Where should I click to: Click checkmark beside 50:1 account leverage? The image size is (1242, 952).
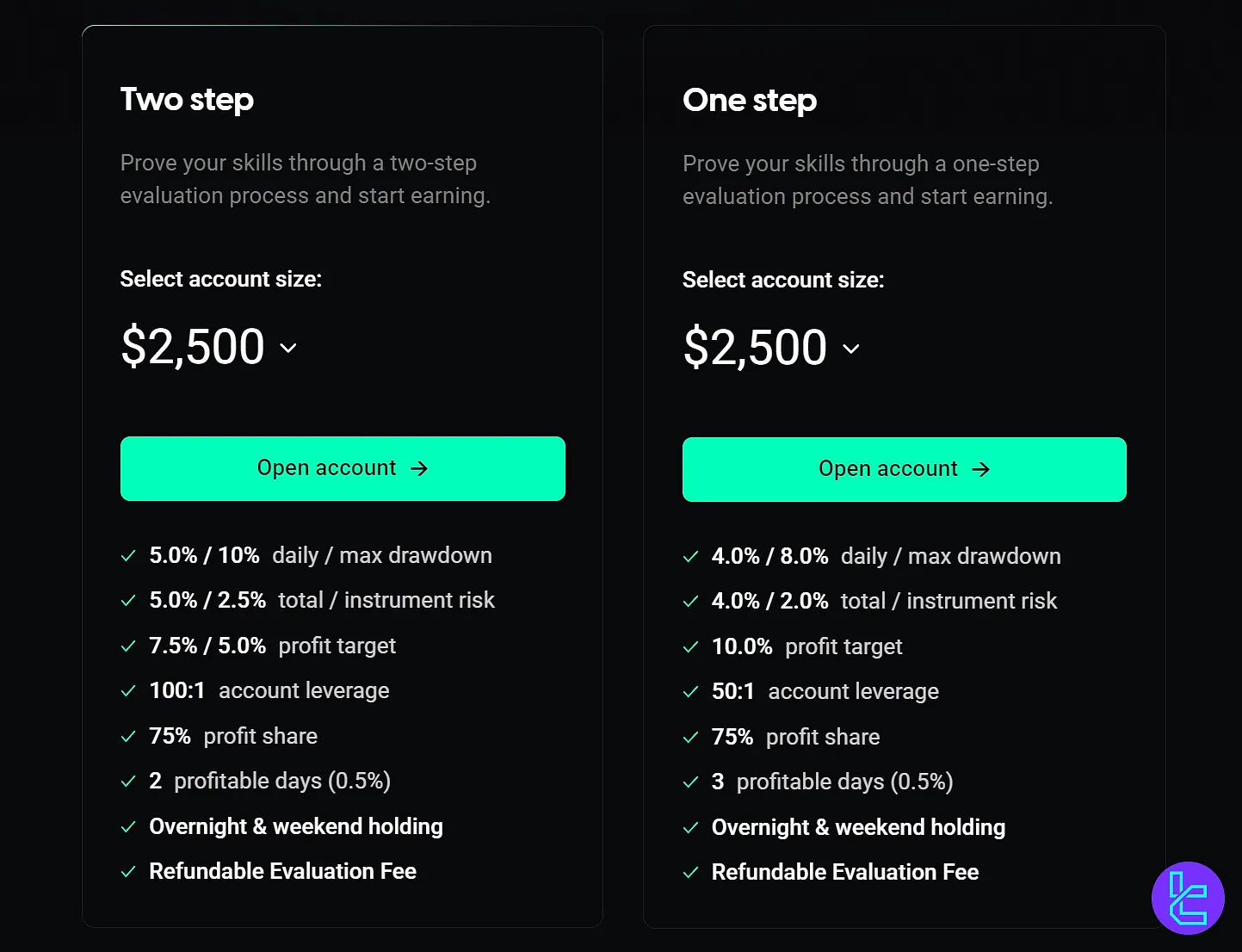pos(690,692)
